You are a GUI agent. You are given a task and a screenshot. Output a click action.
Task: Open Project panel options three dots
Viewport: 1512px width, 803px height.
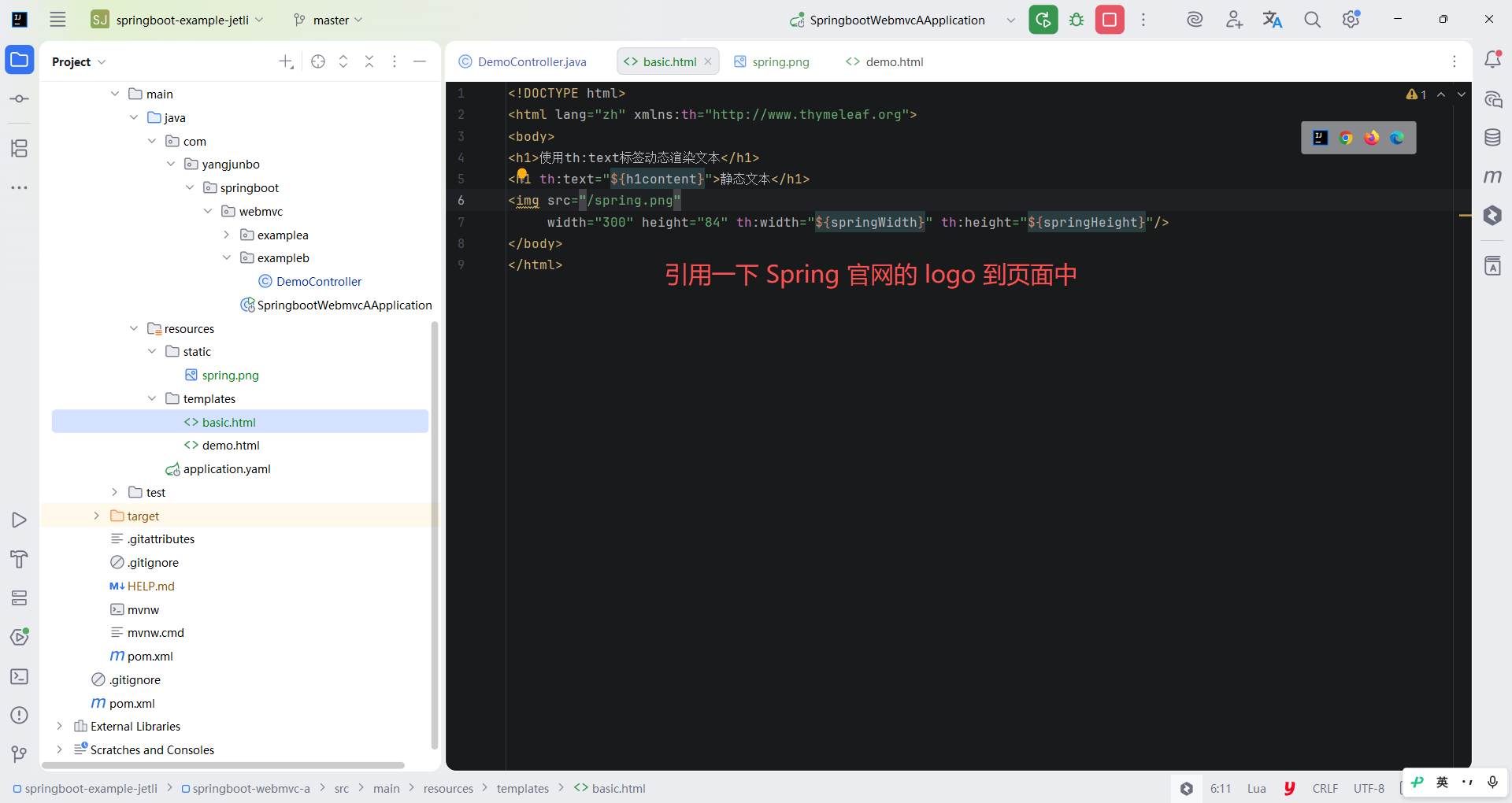point(395,61)
